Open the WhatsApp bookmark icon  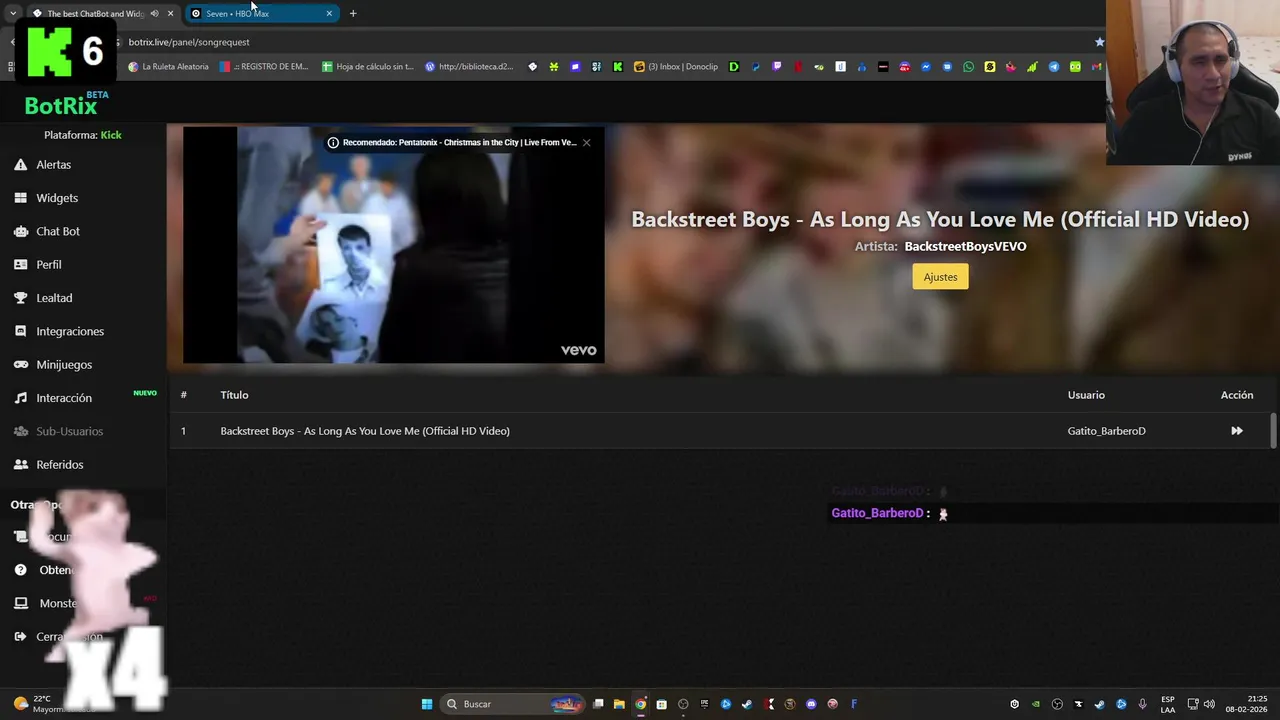tap(968, 67)
